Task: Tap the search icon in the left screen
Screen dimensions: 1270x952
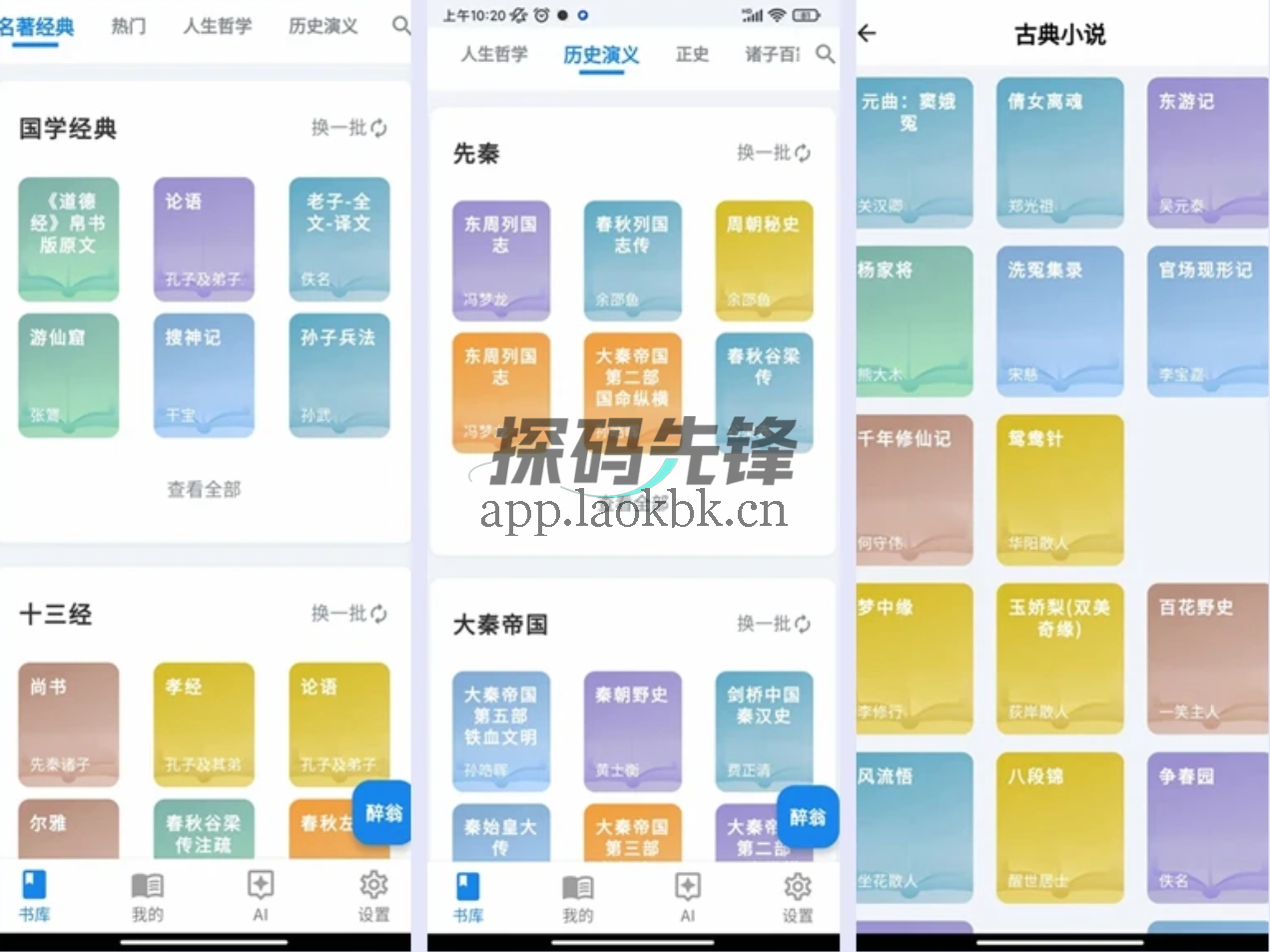Action: click(x=400, y=25)
